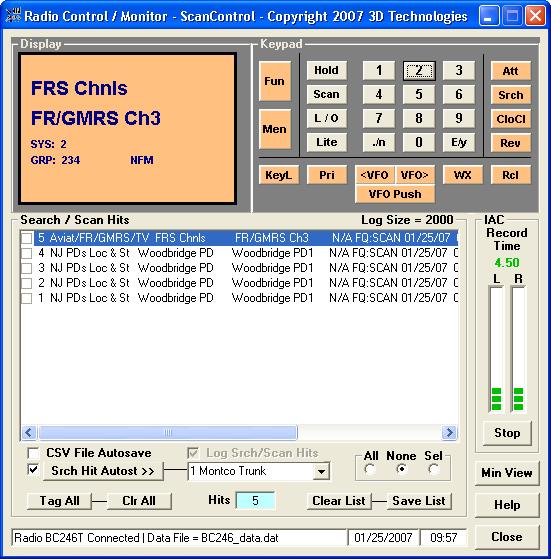Hit the Hold key on keypad
Image resolution: width=551 pixels, height=559 pixels.
(326, 70)
